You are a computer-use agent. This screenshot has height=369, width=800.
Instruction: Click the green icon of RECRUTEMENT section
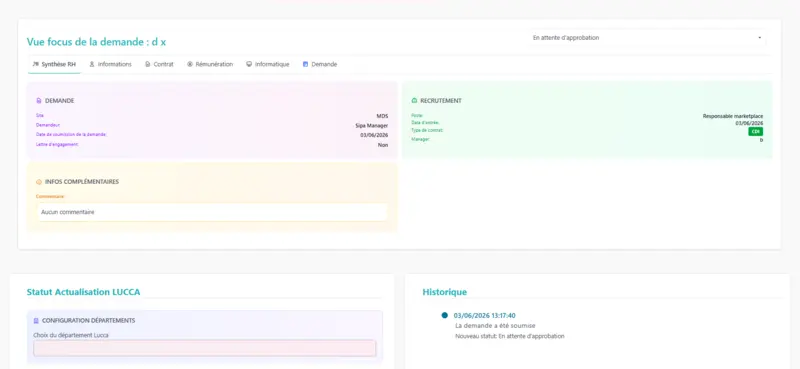pos(414,101)
